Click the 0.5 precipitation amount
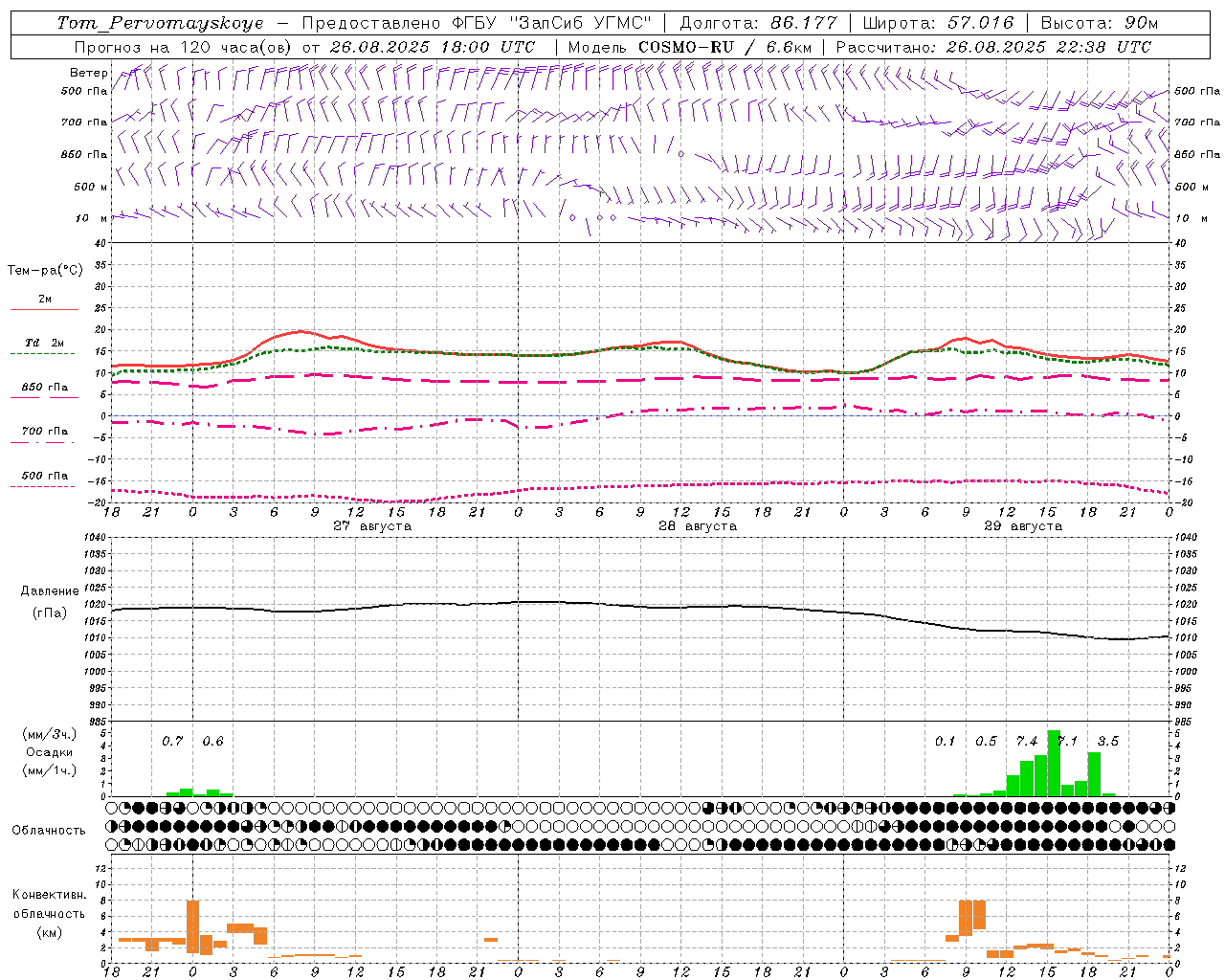The height and width of the screenshot is (980, 1225). 986,741
